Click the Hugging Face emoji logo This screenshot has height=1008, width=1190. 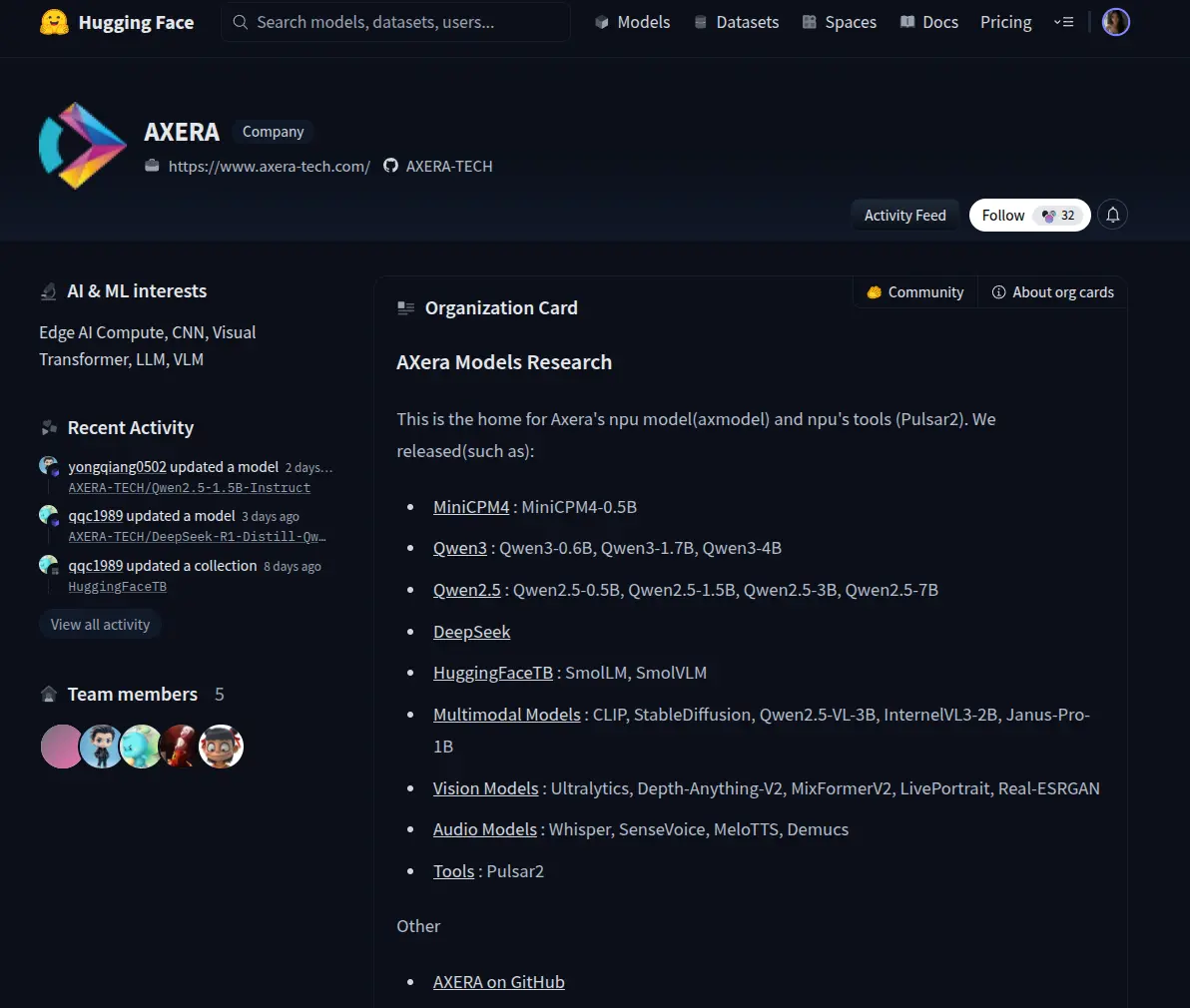click(x=54, y=22)
